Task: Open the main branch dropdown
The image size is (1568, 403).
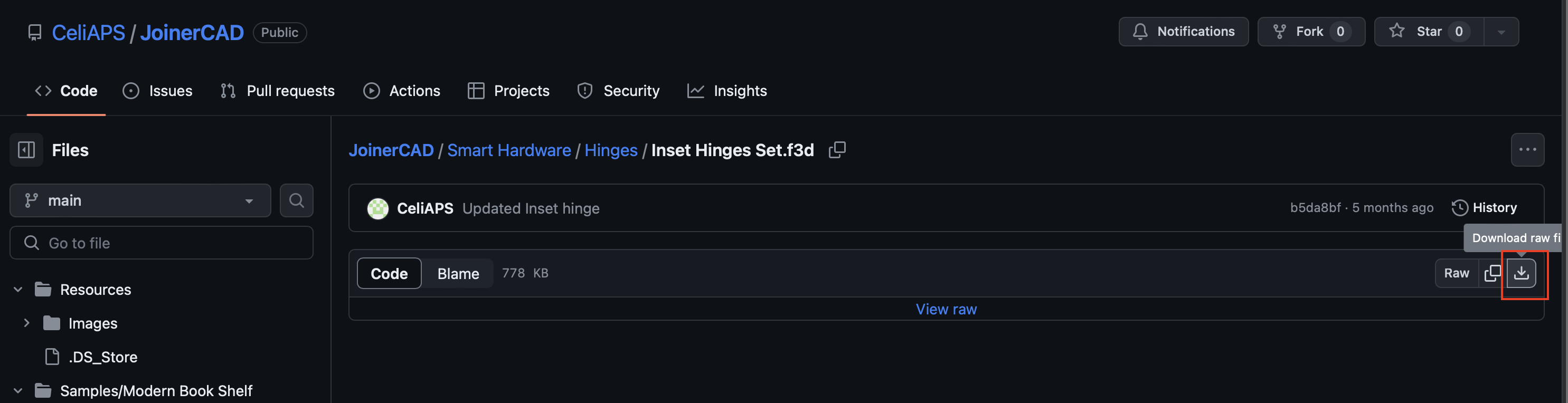Action: (x=140, y=200)
